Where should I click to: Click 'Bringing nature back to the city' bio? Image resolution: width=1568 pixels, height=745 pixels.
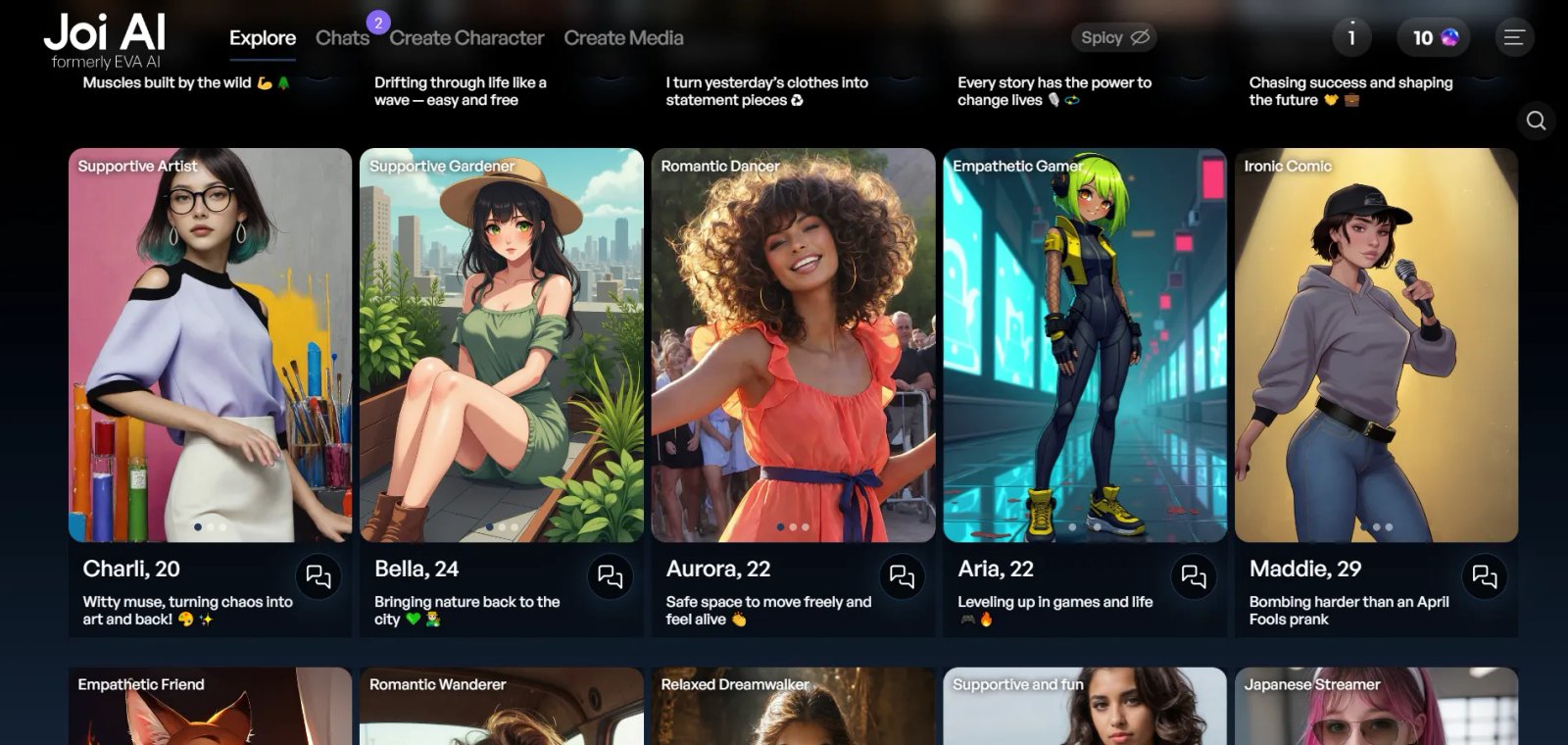466,611
